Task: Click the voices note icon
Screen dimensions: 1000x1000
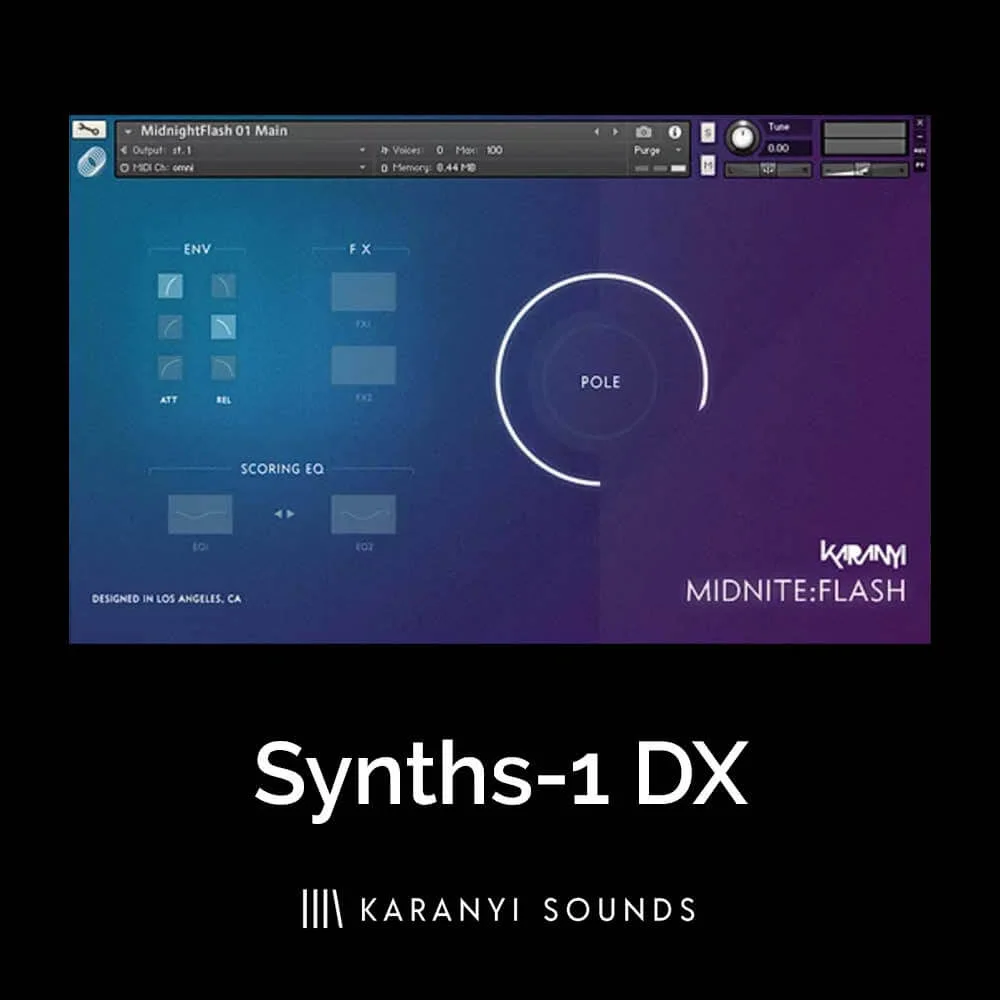Action: [x=385, y=150]
